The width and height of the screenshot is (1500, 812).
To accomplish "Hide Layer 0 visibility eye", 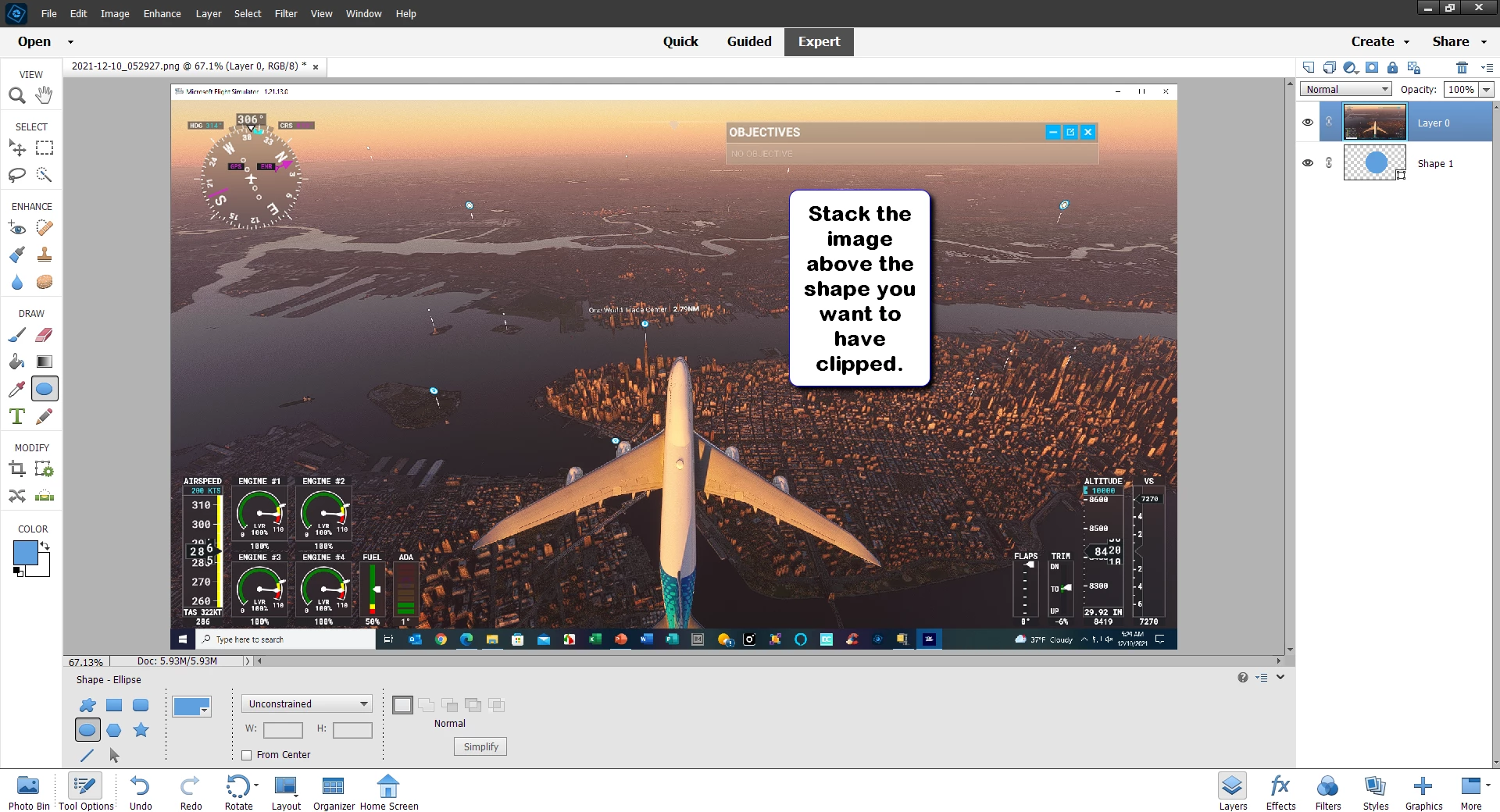I will coord(1308,123).
